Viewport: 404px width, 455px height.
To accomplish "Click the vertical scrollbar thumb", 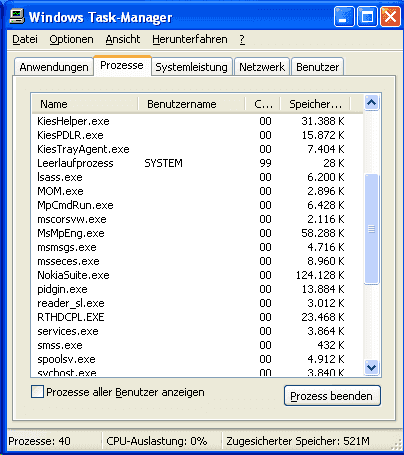I will (x=371, y=229).
